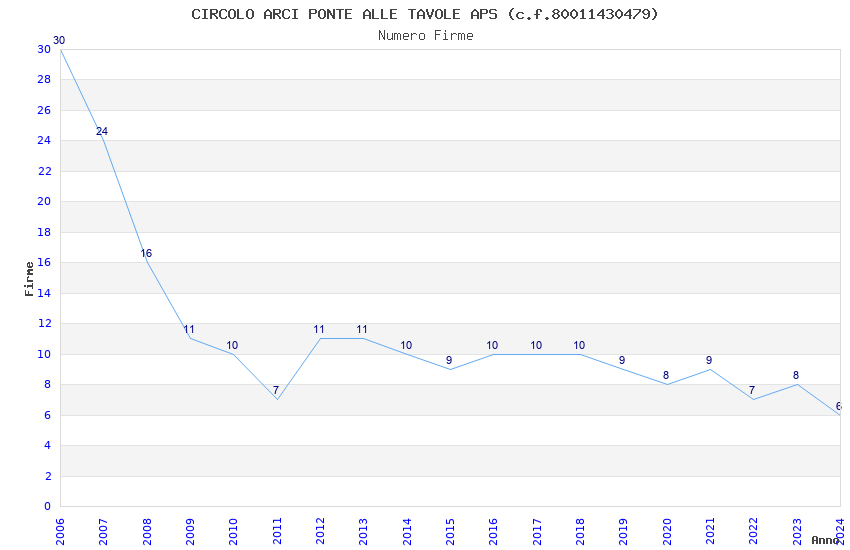Click the y-axis tick label 28
This screenshot has width=850, height=550.
pos(44,80)
